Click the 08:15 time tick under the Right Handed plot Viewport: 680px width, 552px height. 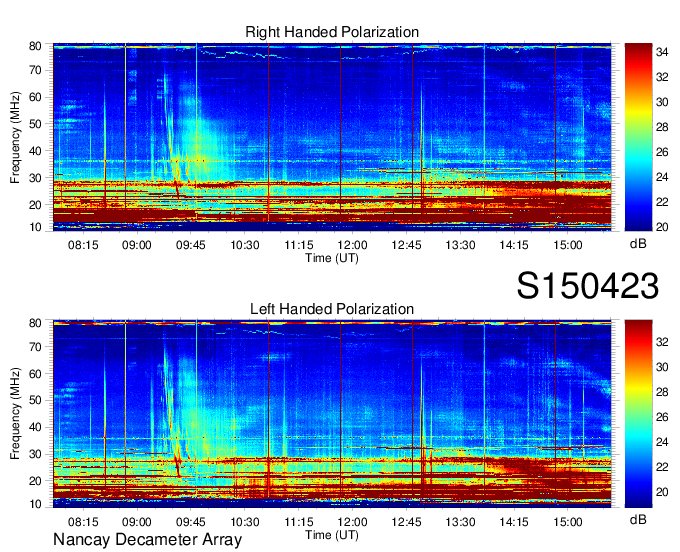83,245
